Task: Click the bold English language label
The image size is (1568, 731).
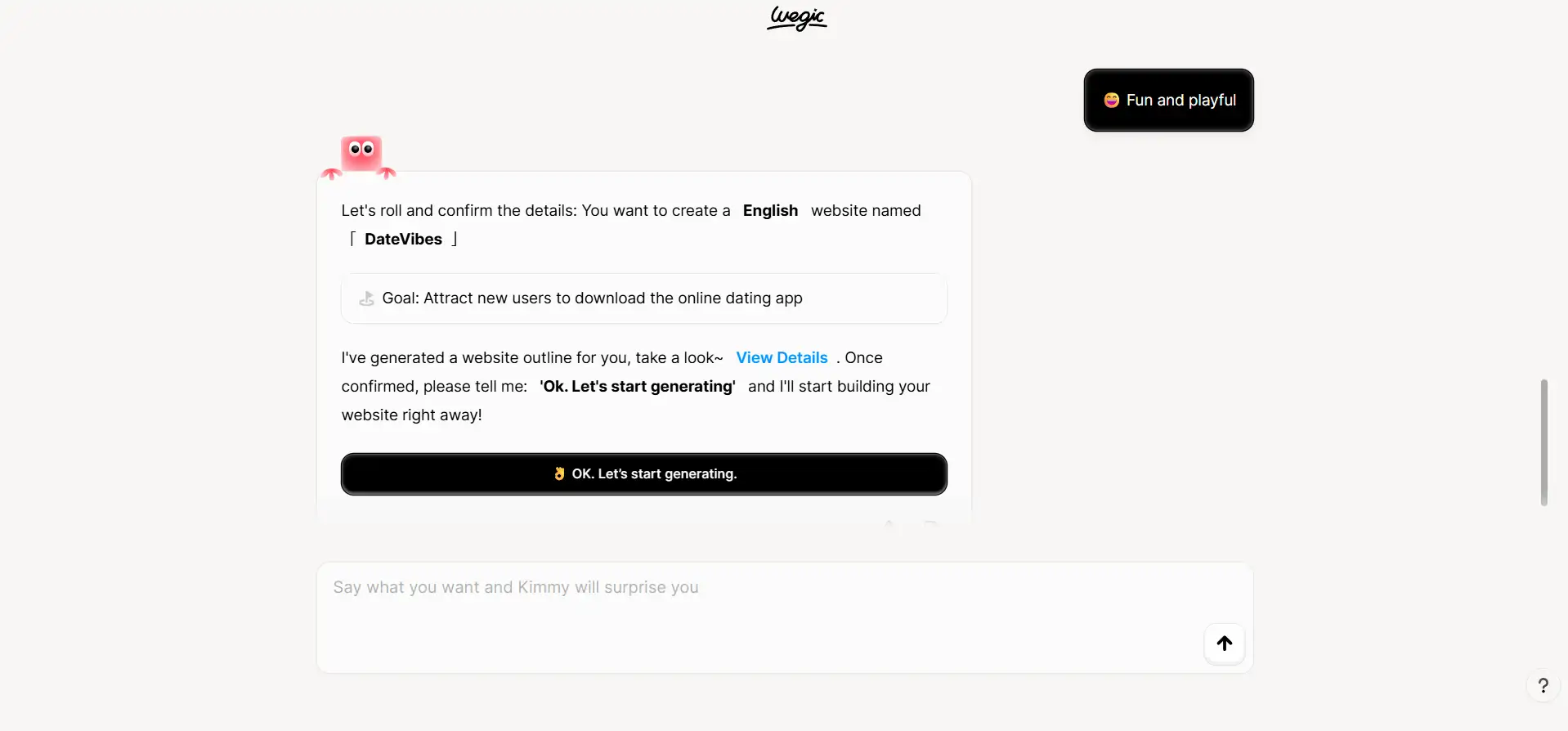Action: (770, 210)
